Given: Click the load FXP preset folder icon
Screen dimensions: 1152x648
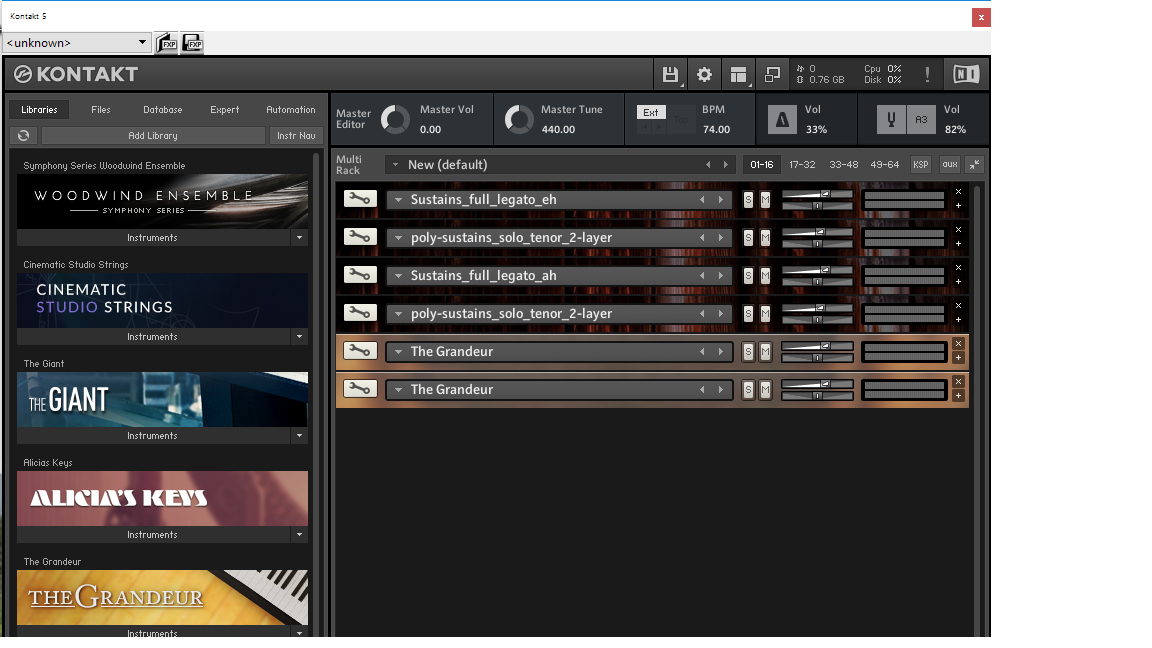Looking at the screenshot, I should (x=167, y=43).
